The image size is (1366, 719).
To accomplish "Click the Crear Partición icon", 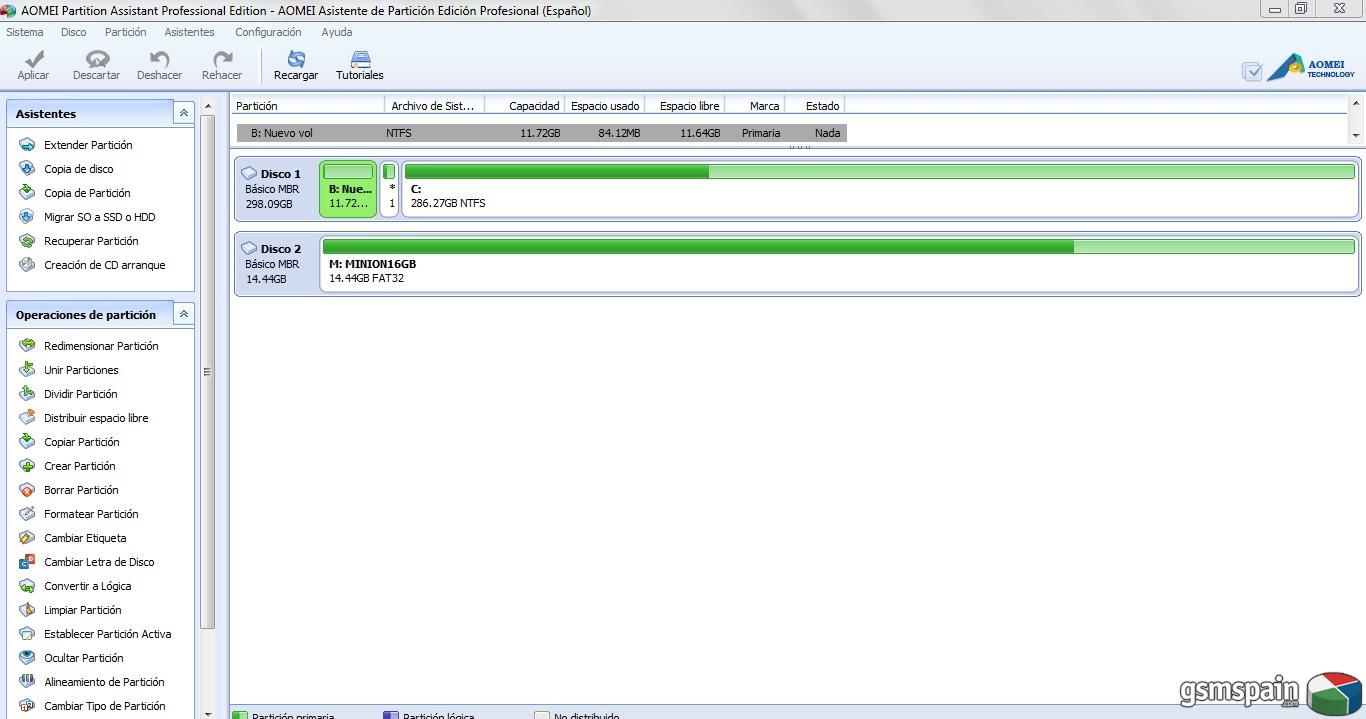I will (27, 466).
